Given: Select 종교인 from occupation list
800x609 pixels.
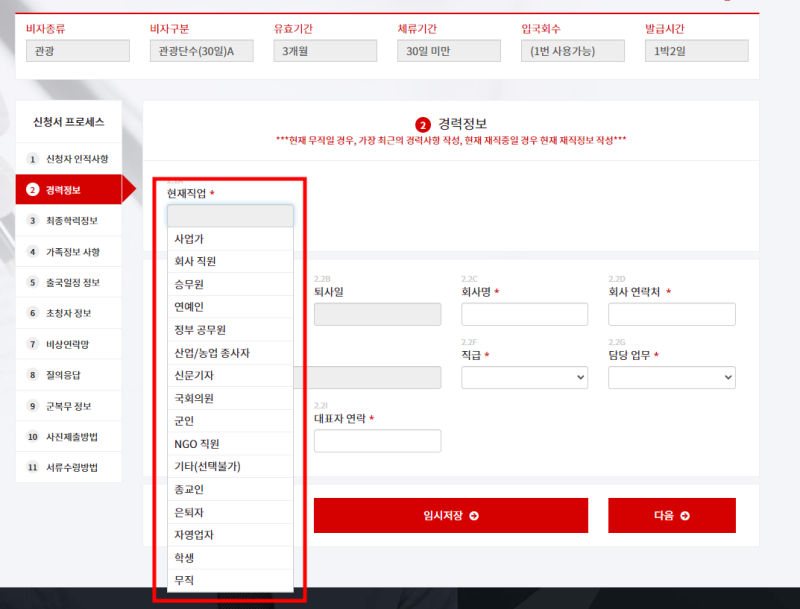Looking at the screenshot, I should 230,489.
